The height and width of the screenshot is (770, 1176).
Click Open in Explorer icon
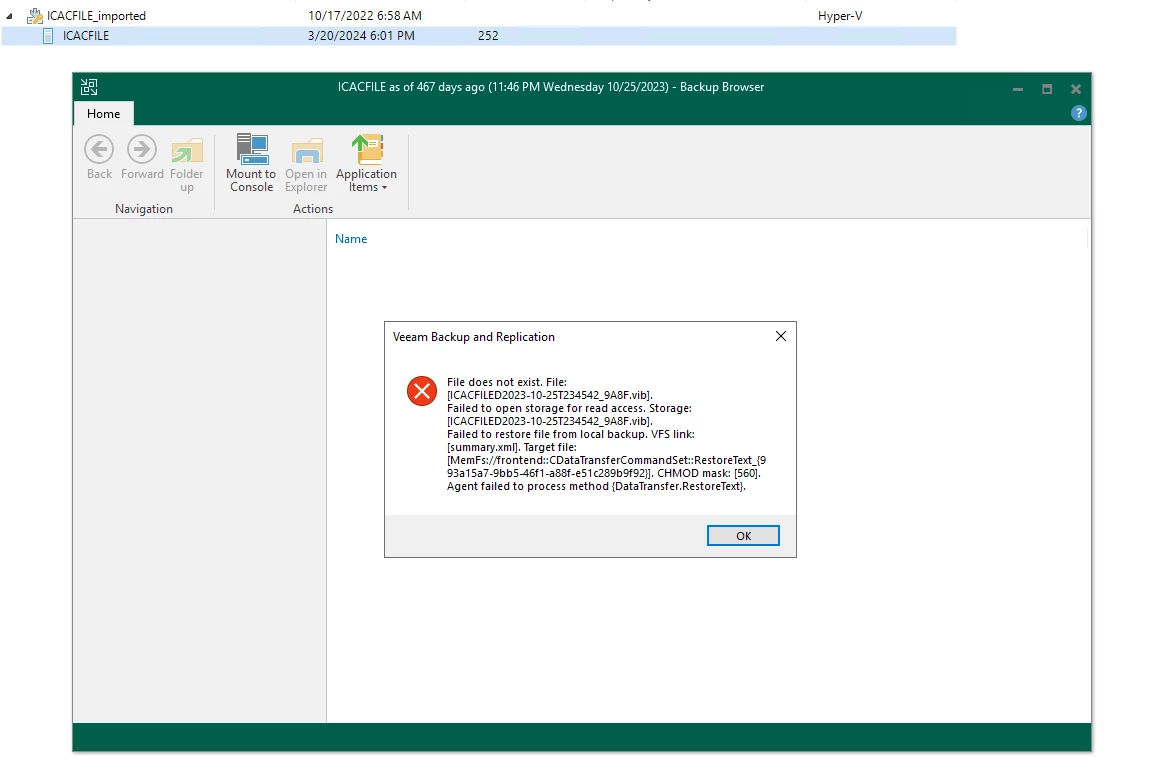tap(306, 151)
